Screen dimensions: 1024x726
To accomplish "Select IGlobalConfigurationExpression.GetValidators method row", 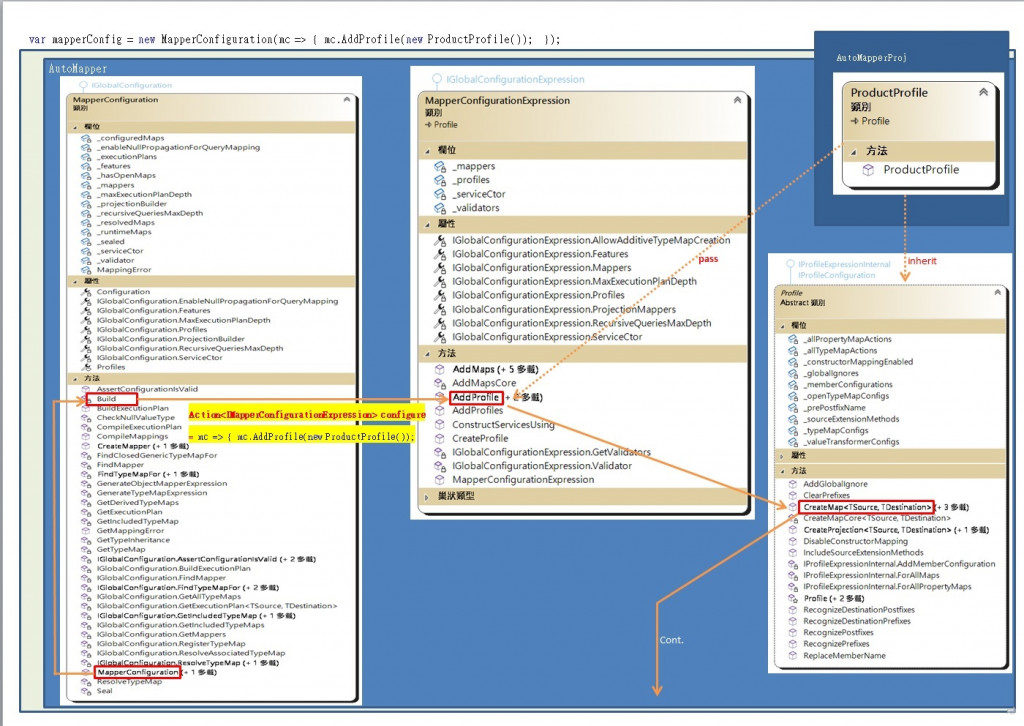I will click(551, 452).
